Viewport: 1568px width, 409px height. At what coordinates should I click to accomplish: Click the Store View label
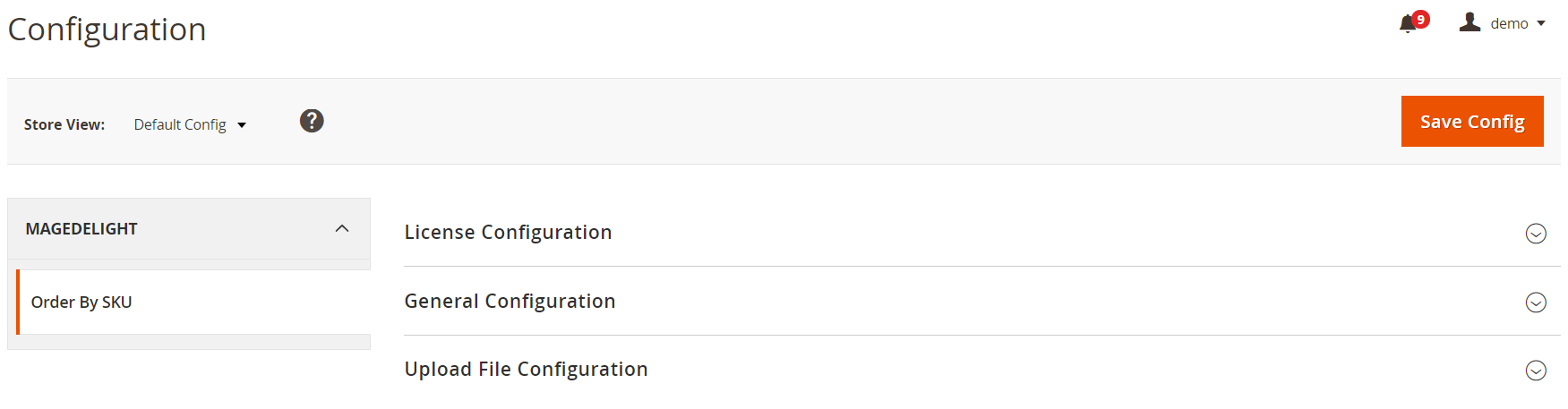64,125
